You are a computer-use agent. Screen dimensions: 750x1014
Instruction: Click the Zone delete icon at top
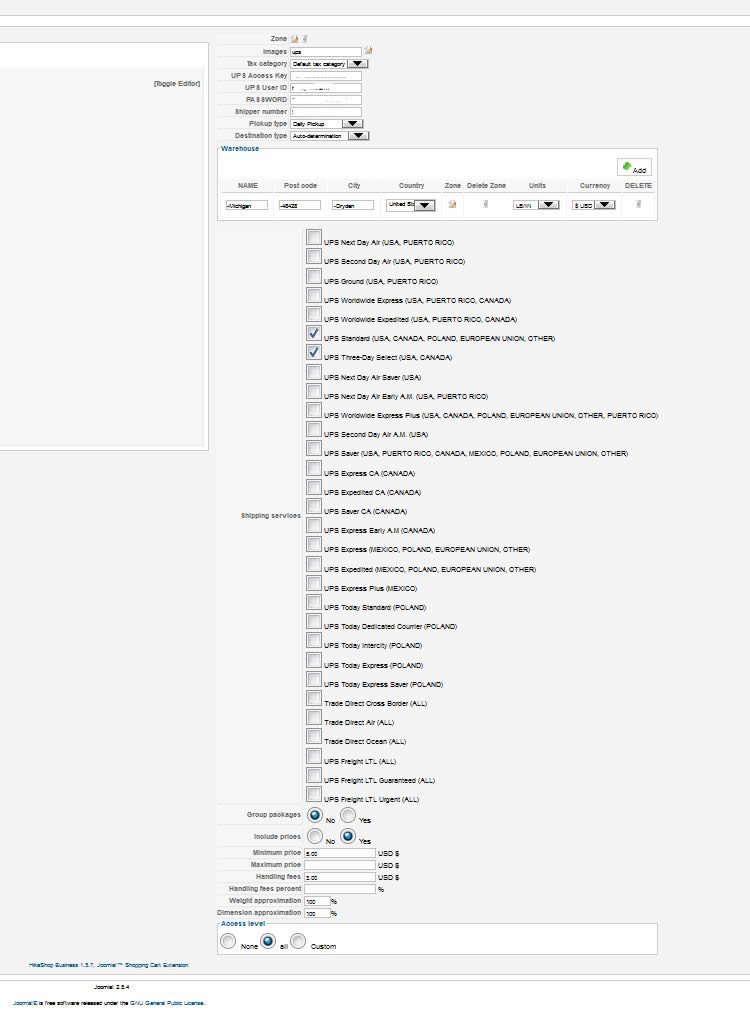(x=305, y=39)
